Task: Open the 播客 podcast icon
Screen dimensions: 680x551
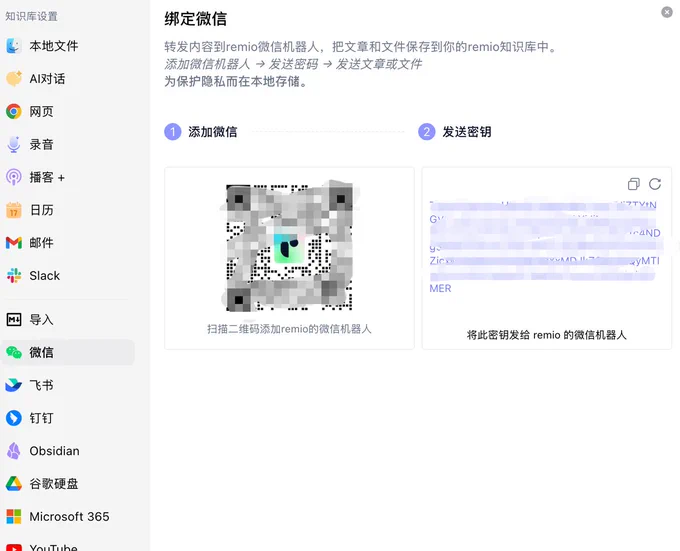Action: pos(14,177)
